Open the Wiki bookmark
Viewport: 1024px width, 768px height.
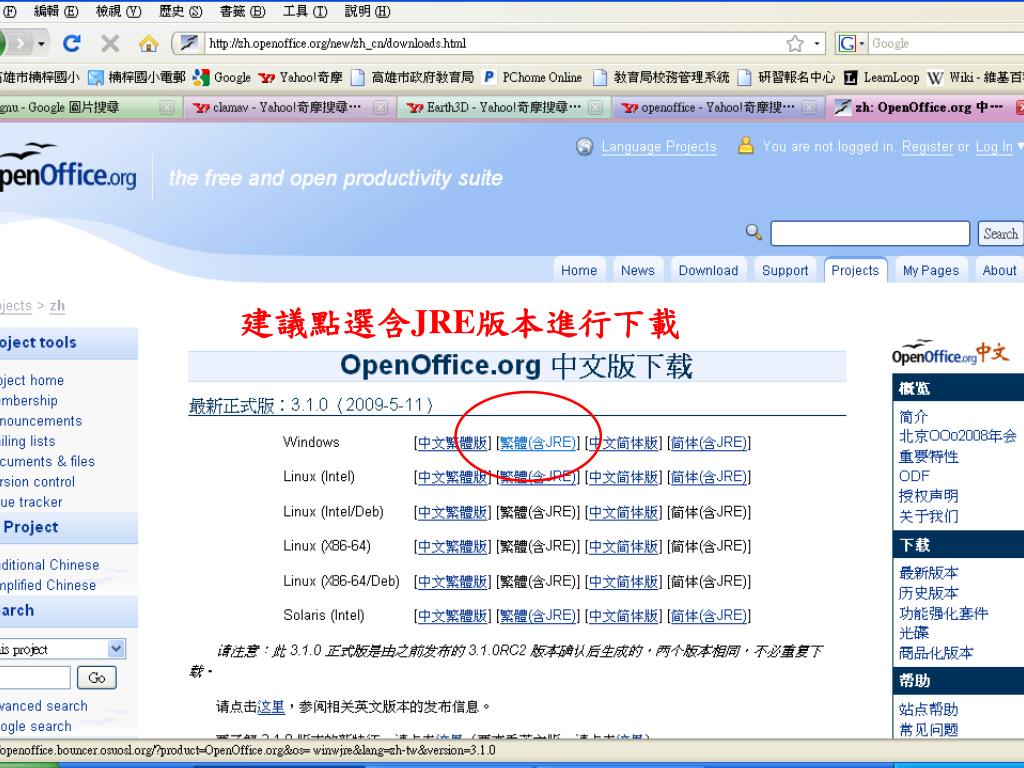pos(975,77)
